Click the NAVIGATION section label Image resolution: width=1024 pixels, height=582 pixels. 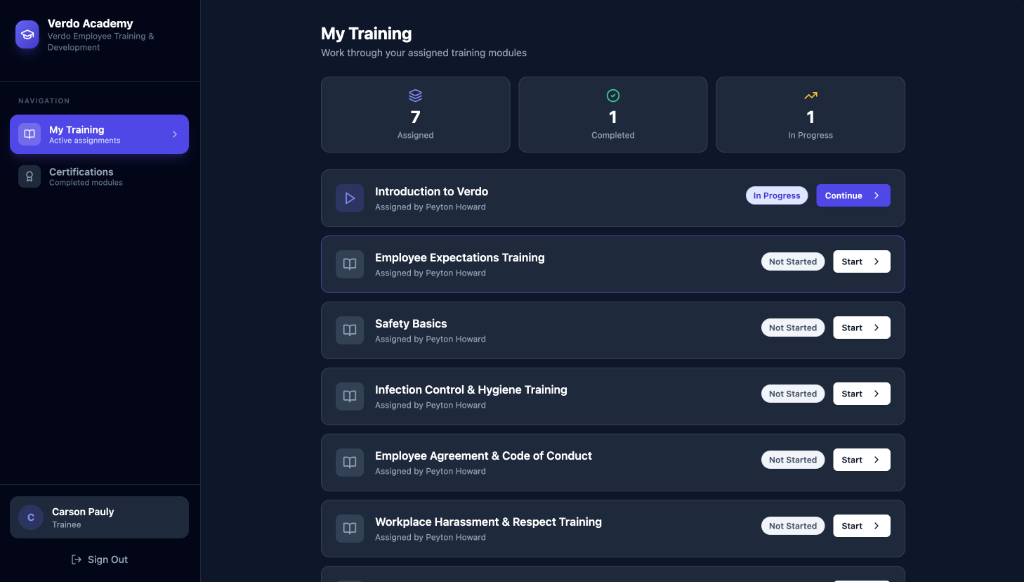(44, 101)
